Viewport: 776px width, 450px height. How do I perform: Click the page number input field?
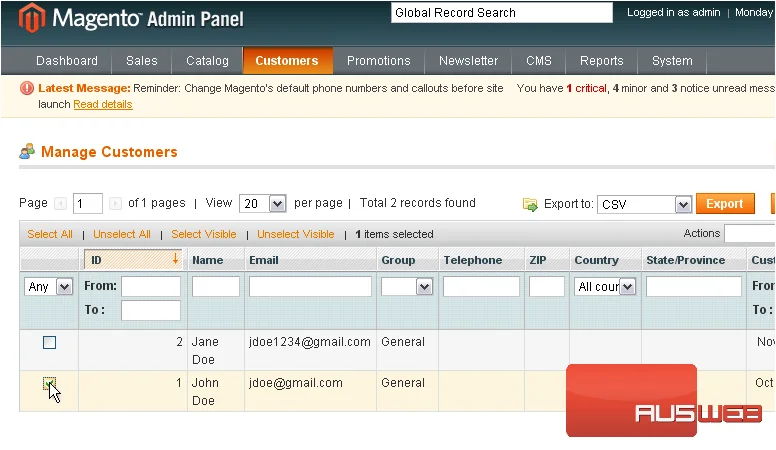(x=88, y=203)
